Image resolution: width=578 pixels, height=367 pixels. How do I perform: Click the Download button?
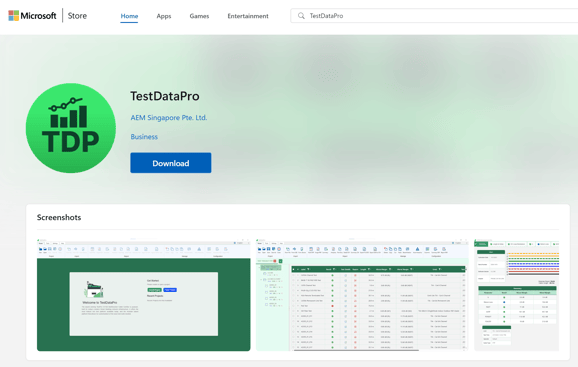171,163
